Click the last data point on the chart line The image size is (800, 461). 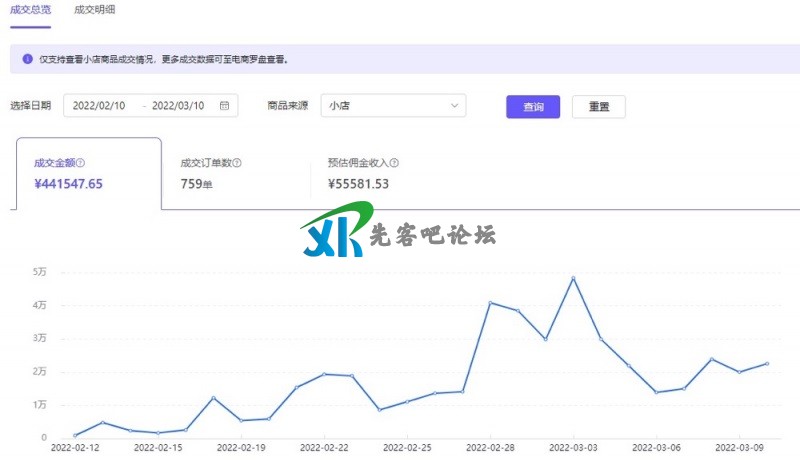tap(767, 364)
